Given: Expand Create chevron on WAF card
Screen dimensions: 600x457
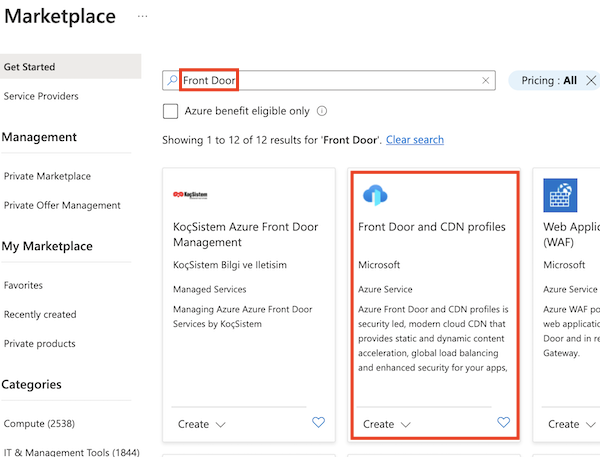Looking at the screenshot, I should point(591,424).
